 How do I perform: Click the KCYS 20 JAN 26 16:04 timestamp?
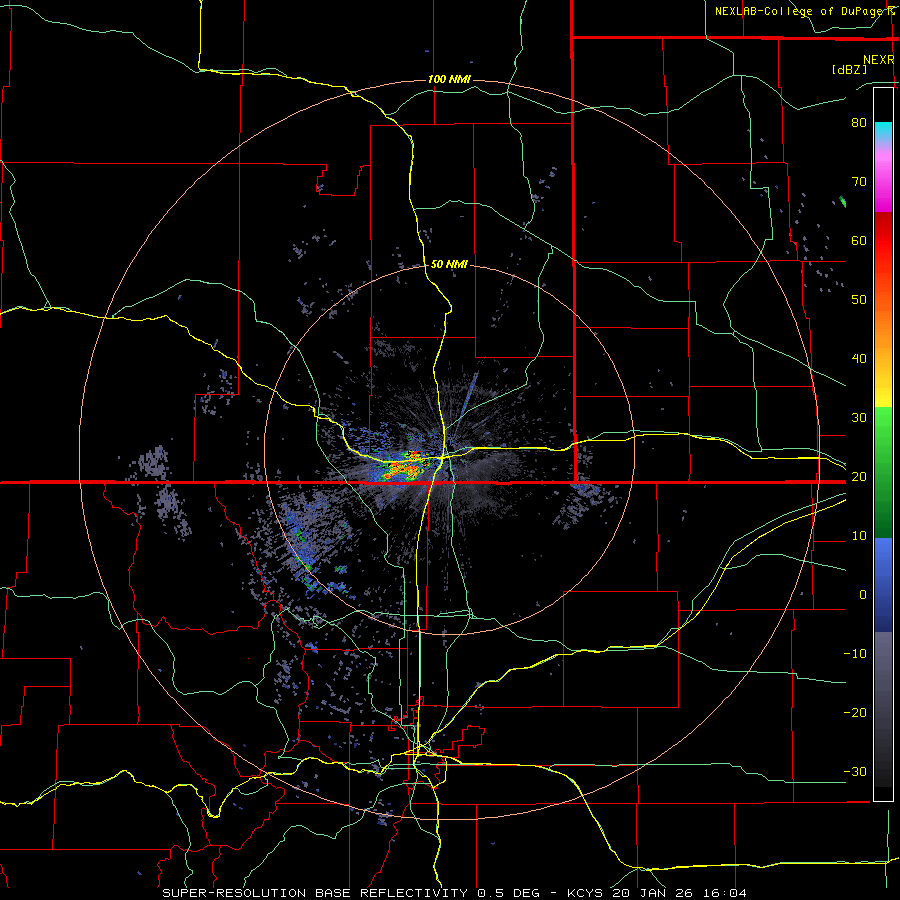pos(657,893)
